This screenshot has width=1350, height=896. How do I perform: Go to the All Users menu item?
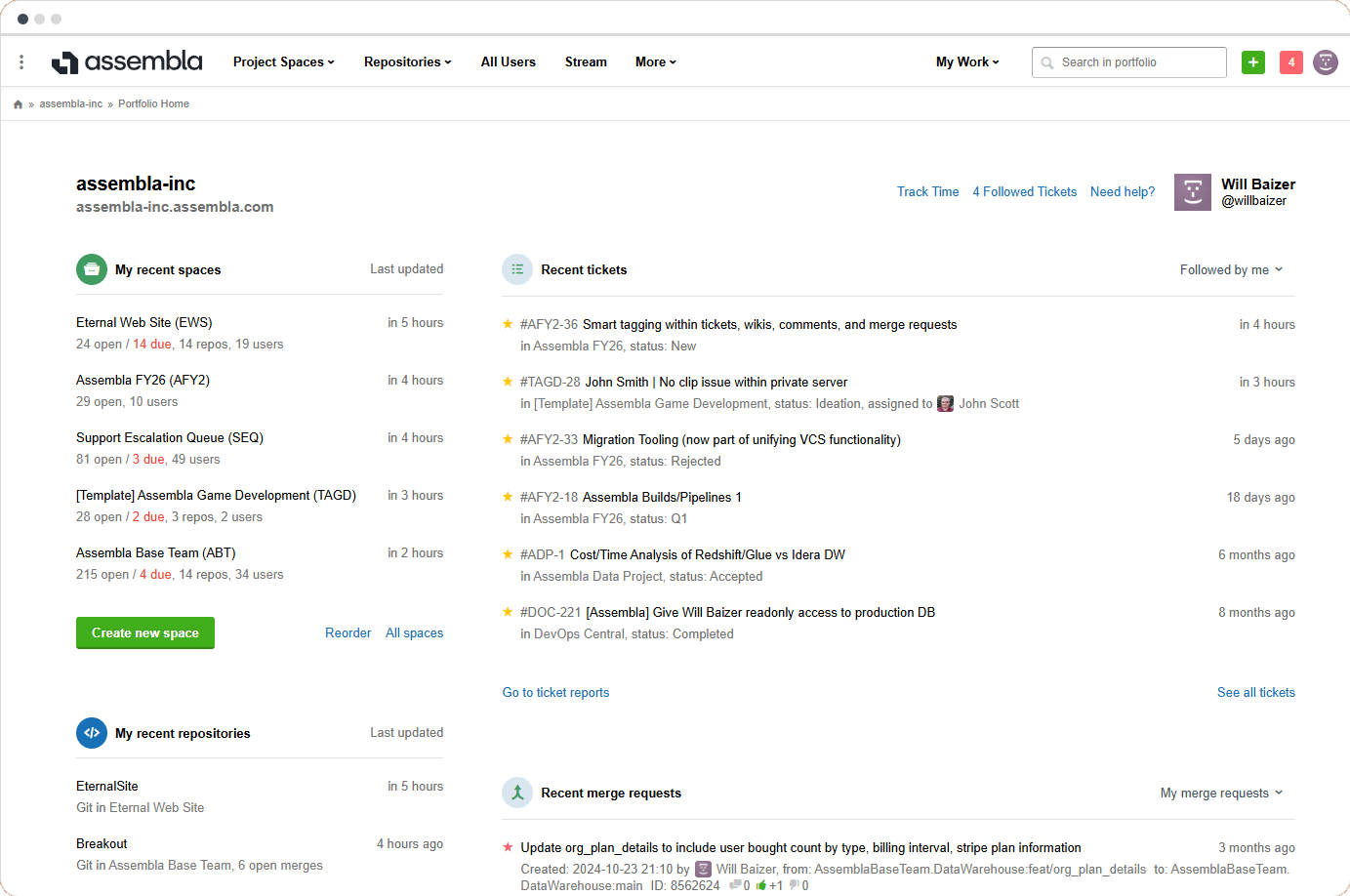508,62
